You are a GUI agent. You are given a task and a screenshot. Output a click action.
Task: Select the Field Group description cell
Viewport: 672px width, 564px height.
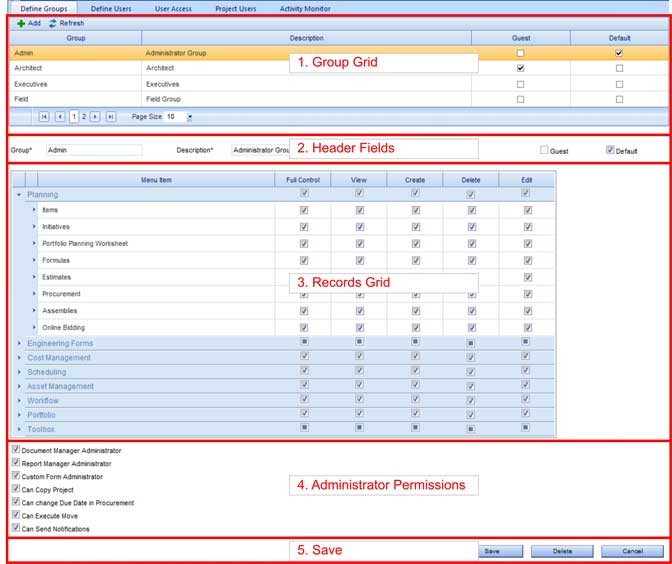coord(306,99)
